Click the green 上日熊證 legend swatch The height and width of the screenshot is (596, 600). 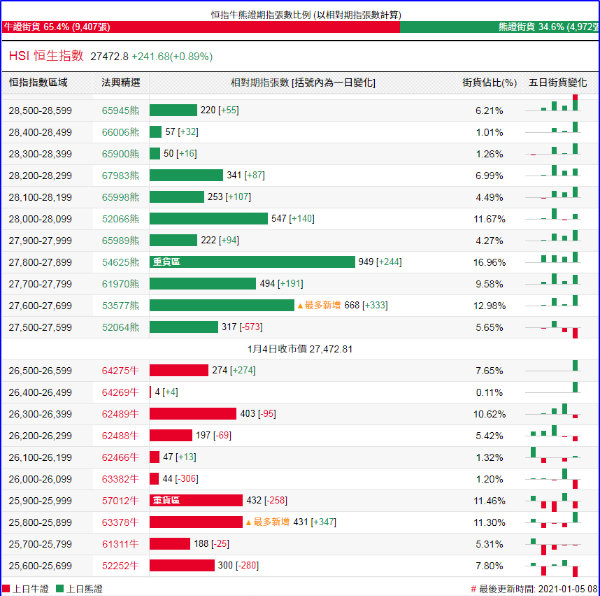[60, 588]
